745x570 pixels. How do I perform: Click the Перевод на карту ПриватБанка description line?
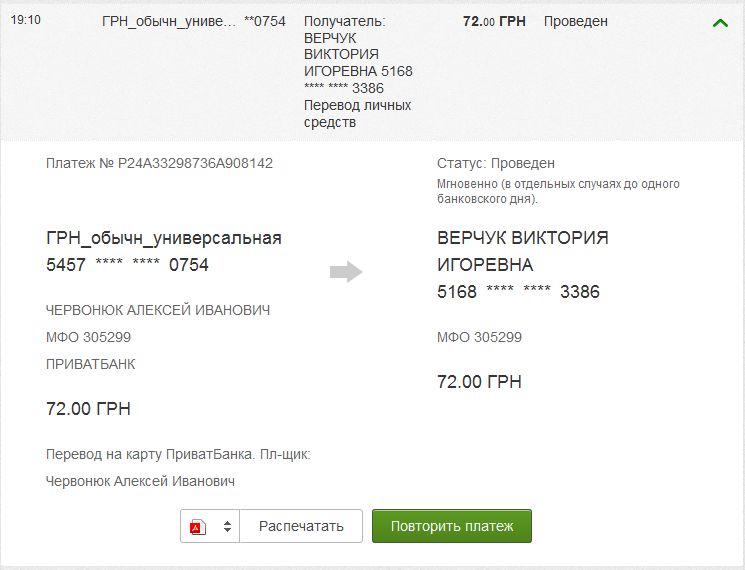pyautogui.click(x=178, y=454)
